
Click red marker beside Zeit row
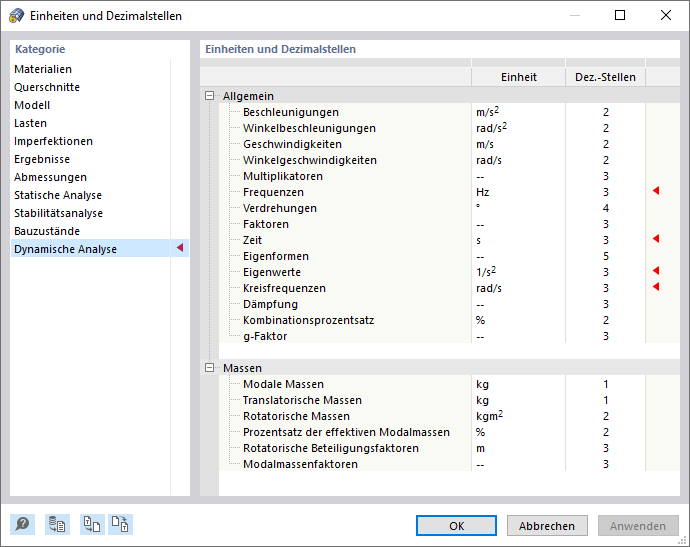tap(656, 239)
